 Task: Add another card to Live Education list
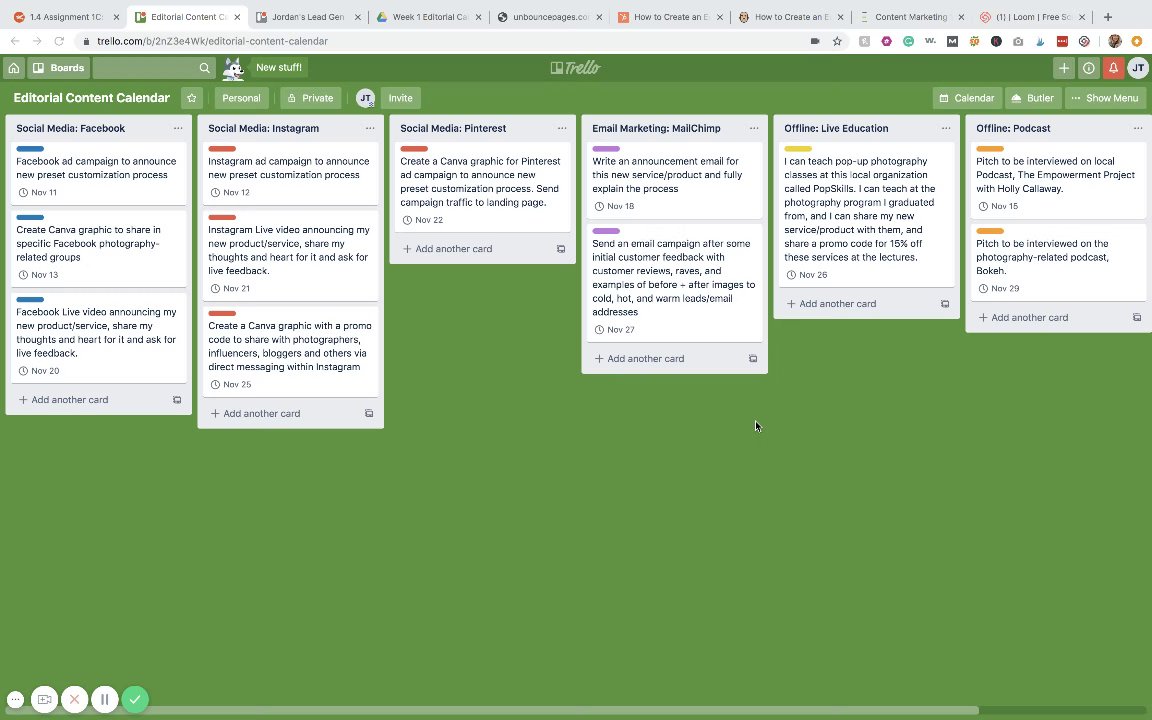831,303
